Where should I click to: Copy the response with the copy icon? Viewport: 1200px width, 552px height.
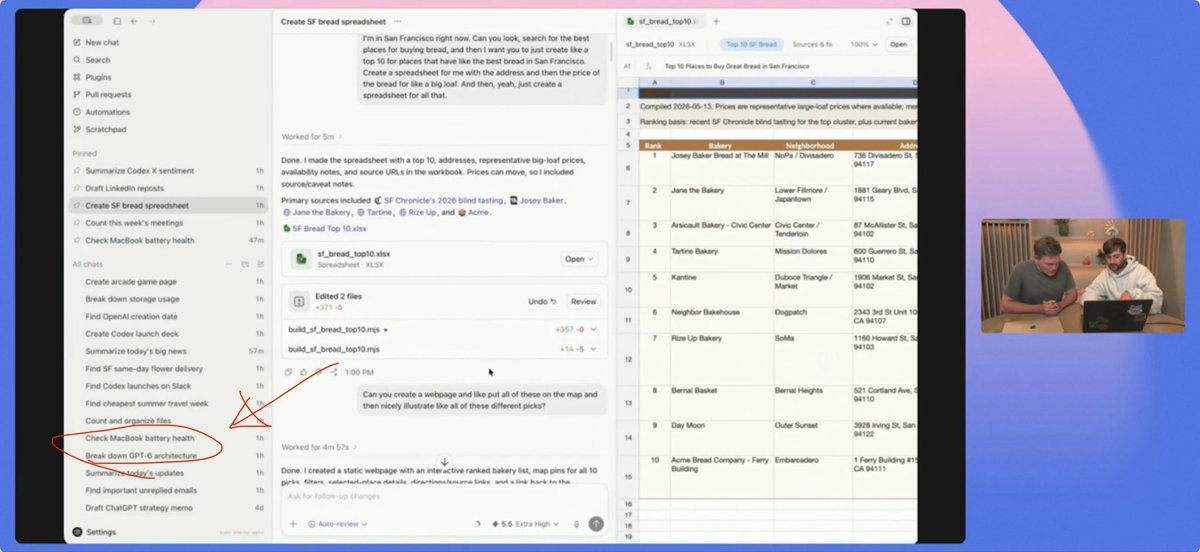point(288,372)
